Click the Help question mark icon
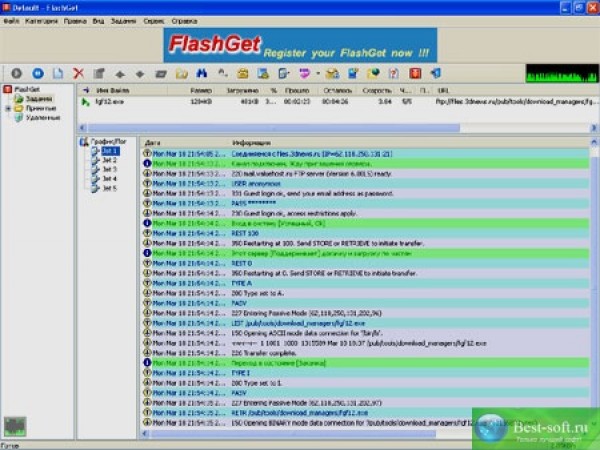 [x=393, y=73]
